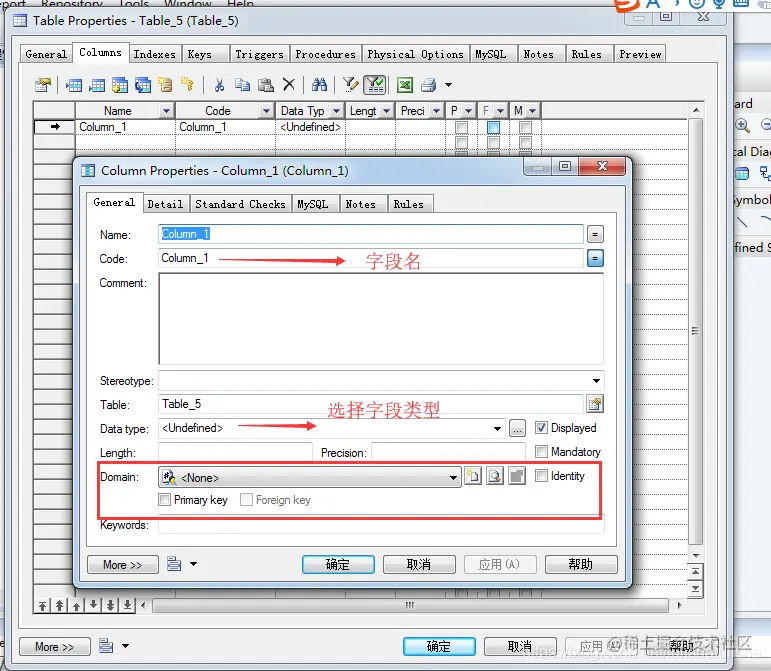Click 取消 in Column Properties dialog
771x671 pixels.
coord(419,564)
